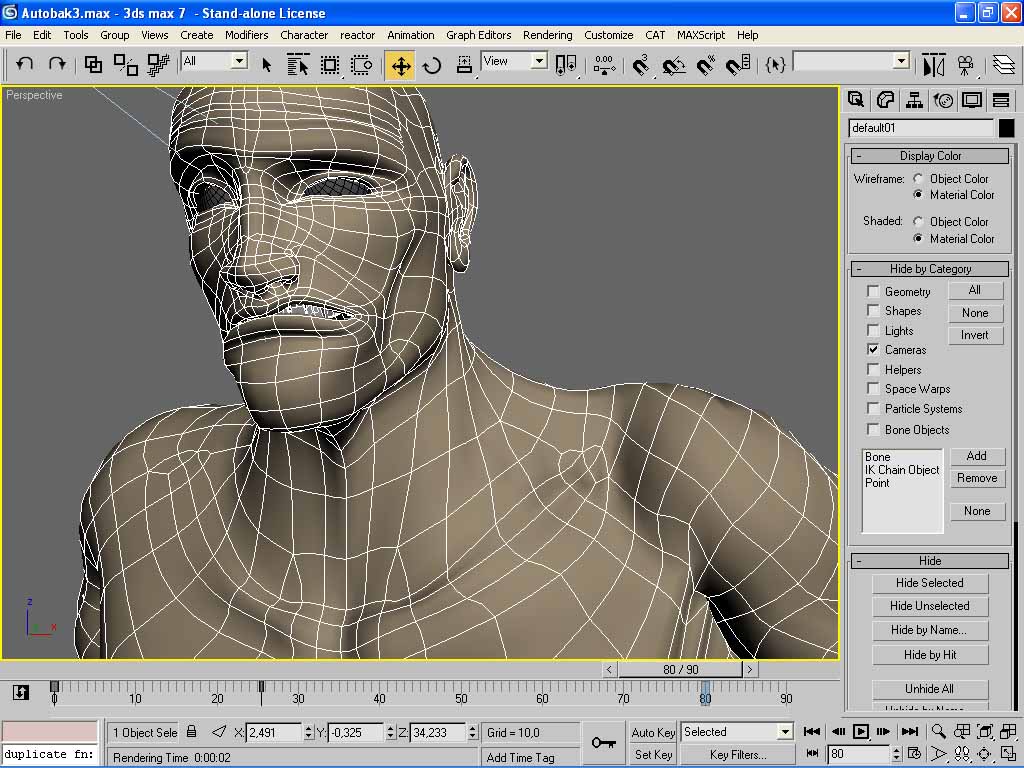Uncheck the Cameras category checkbox

873,350
